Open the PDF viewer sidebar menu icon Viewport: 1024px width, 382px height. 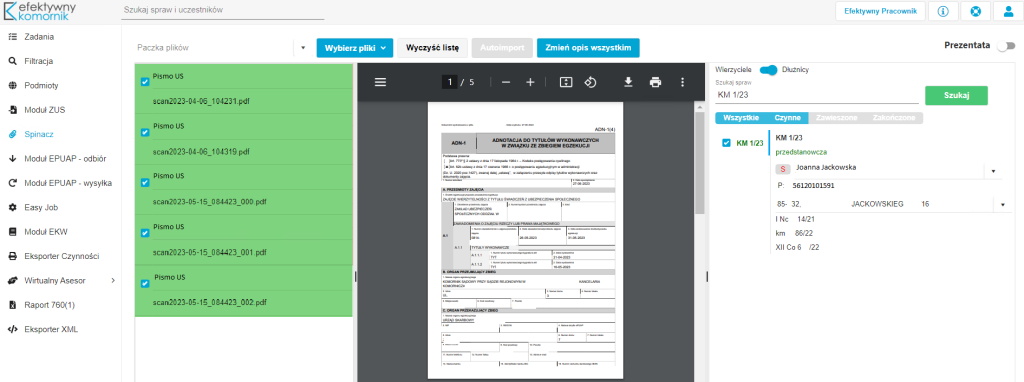381,82
